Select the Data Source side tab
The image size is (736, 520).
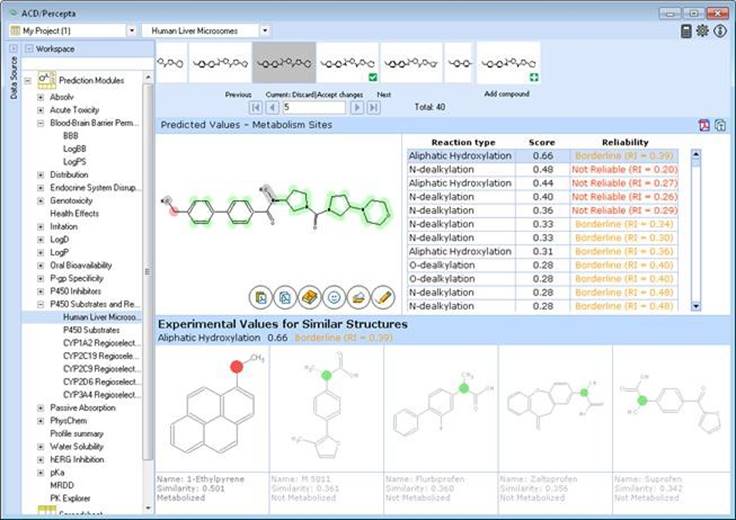point(13,77)
